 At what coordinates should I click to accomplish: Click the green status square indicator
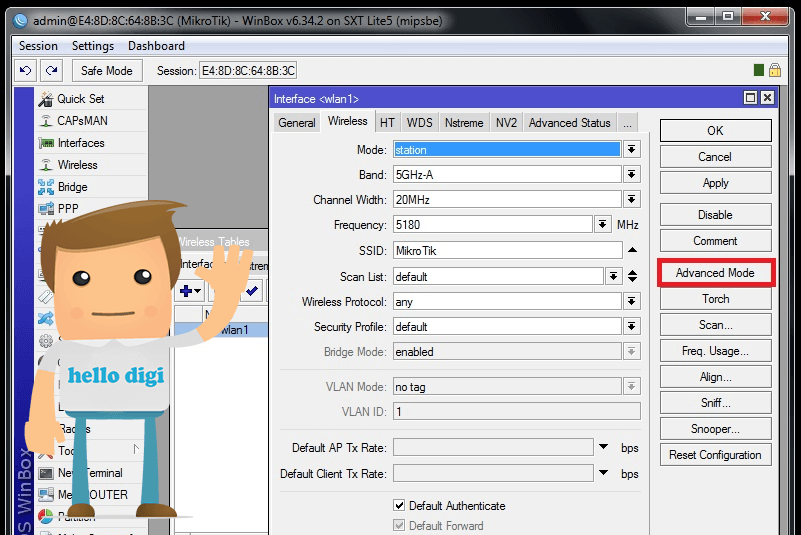759,70
